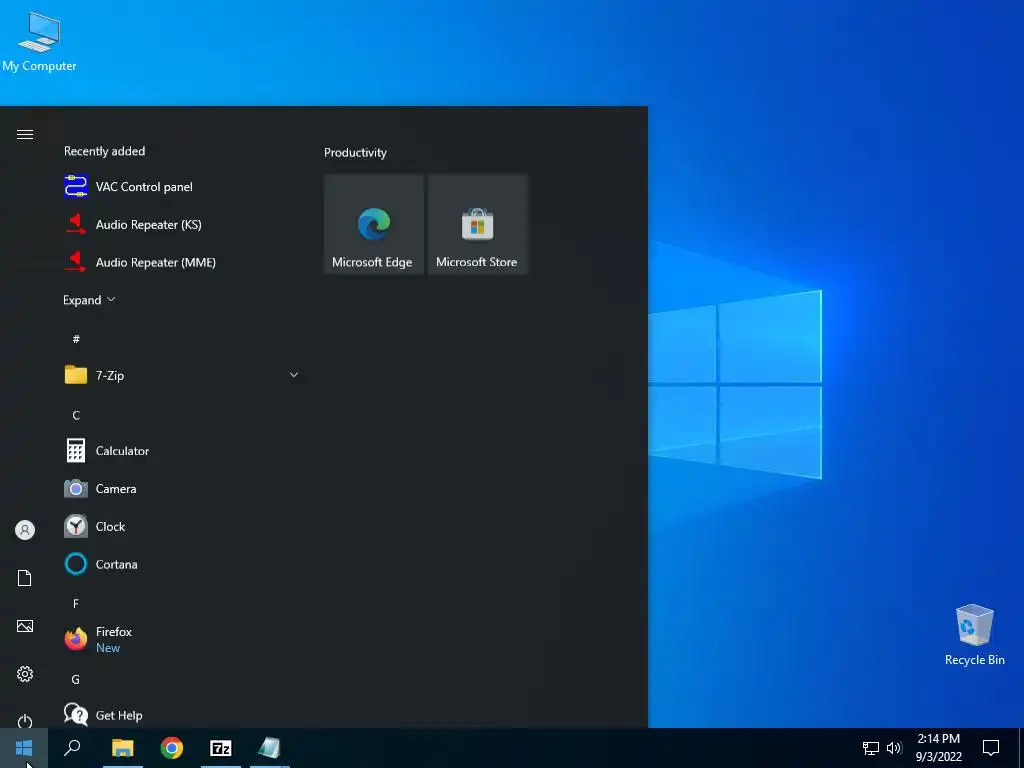Open Get Help app

click(182, 715)
